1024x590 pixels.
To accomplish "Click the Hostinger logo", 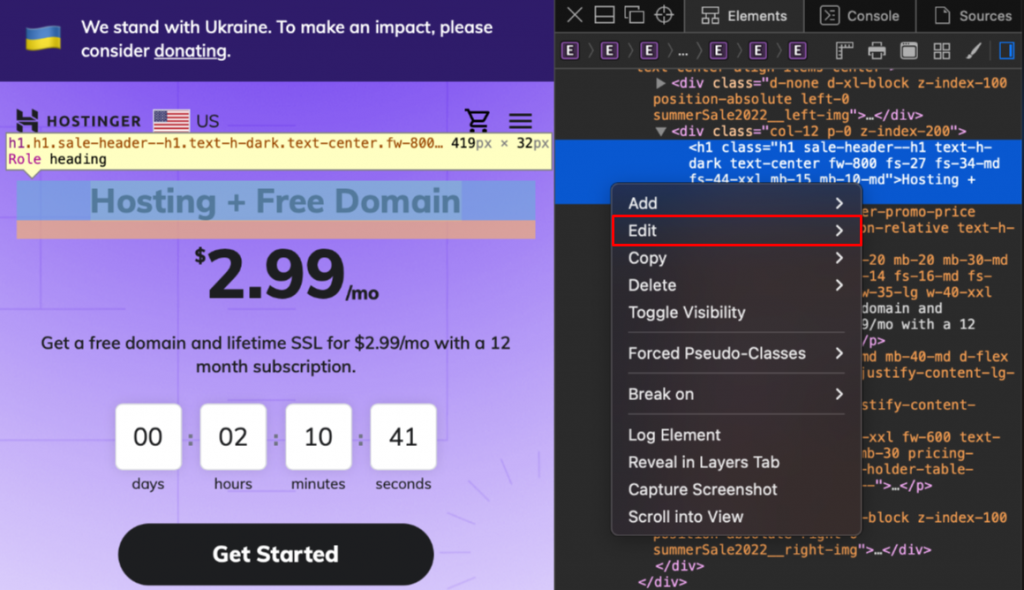I will pyautogui.click(x=80, y=120).
